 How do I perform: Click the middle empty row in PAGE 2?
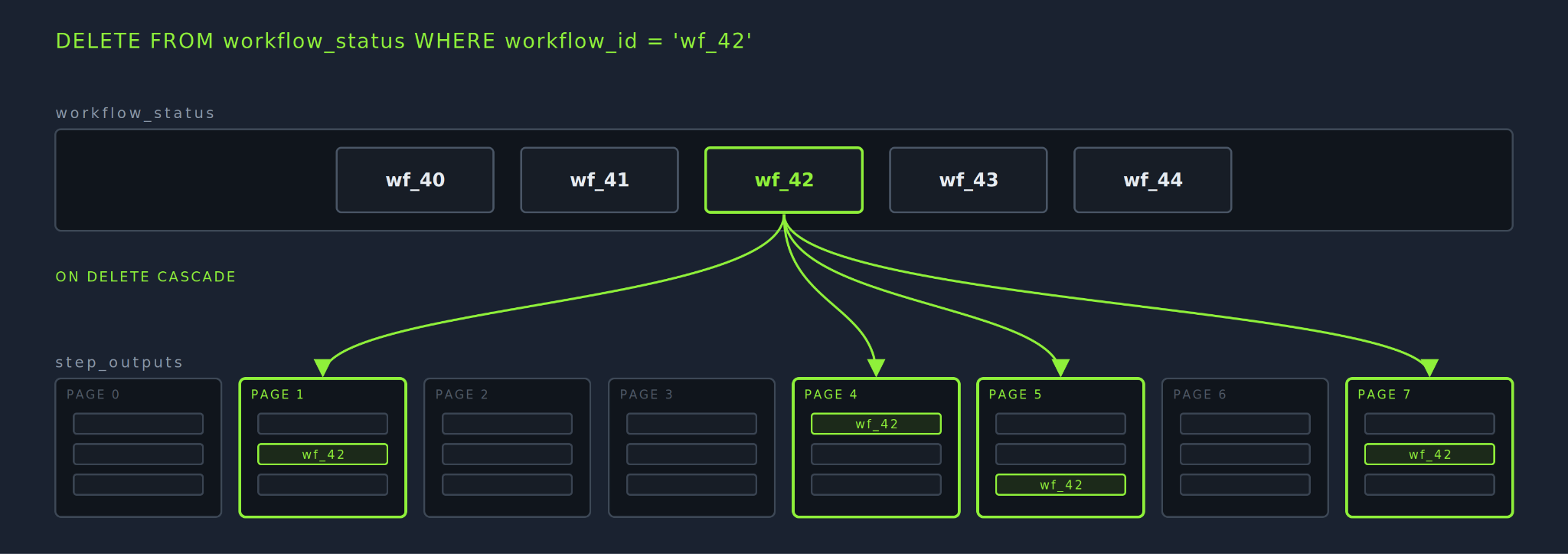(x=508, y=454)
